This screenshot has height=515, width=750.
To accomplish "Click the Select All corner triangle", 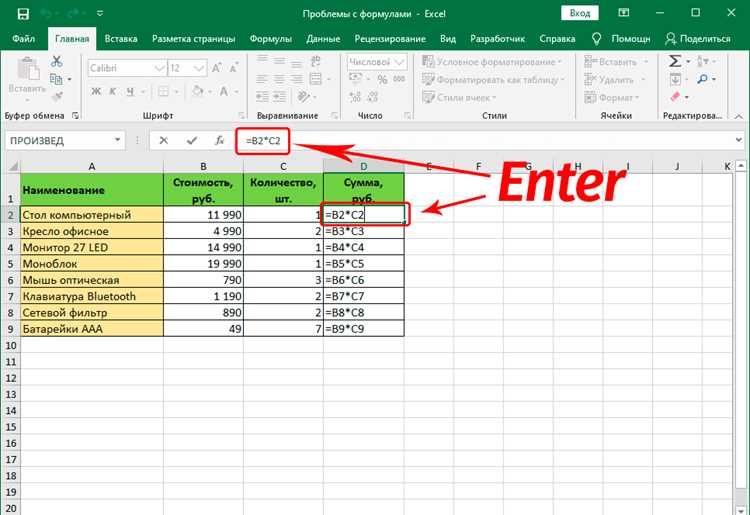I will point(12,166).
